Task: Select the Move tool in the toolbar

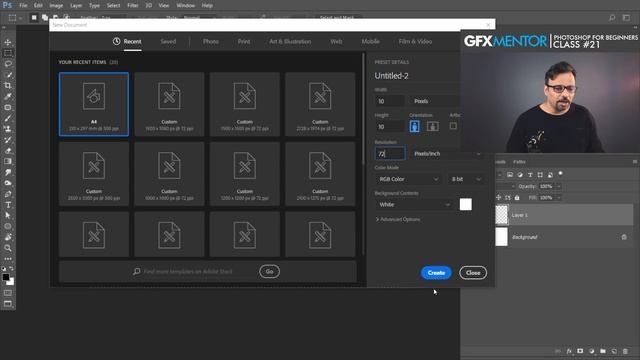Action: click(8, 42)
